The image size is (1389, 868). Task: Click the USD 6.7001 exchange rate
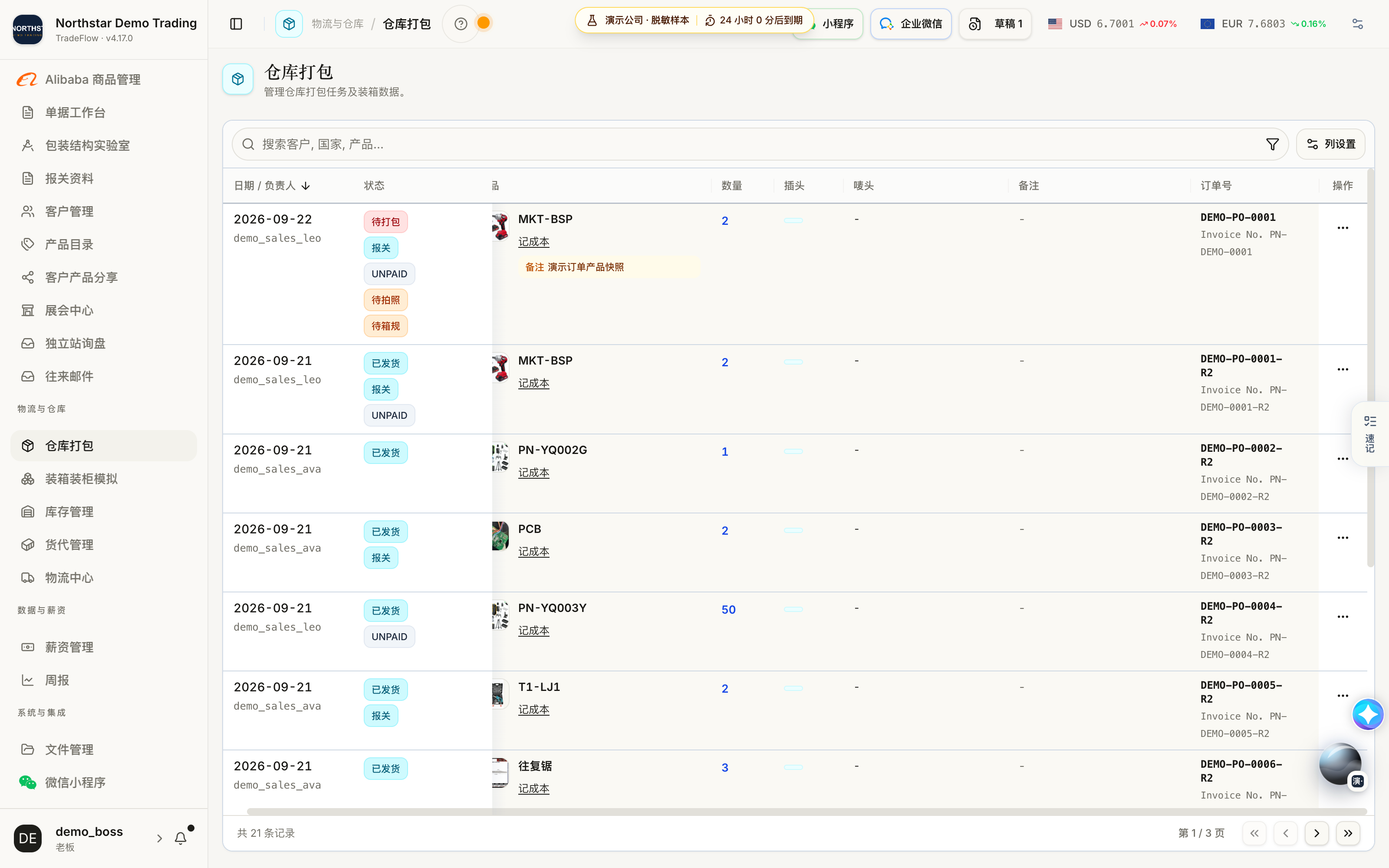coord(1112,23)
